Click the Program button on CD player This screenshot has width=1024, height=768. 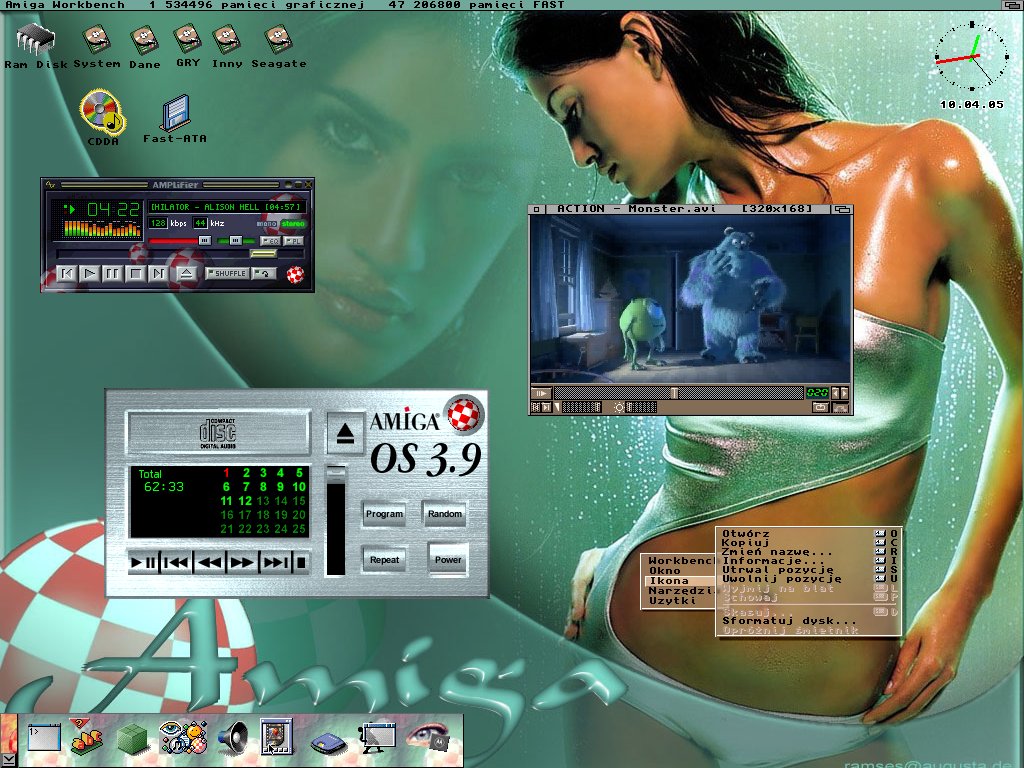point(384,514)
